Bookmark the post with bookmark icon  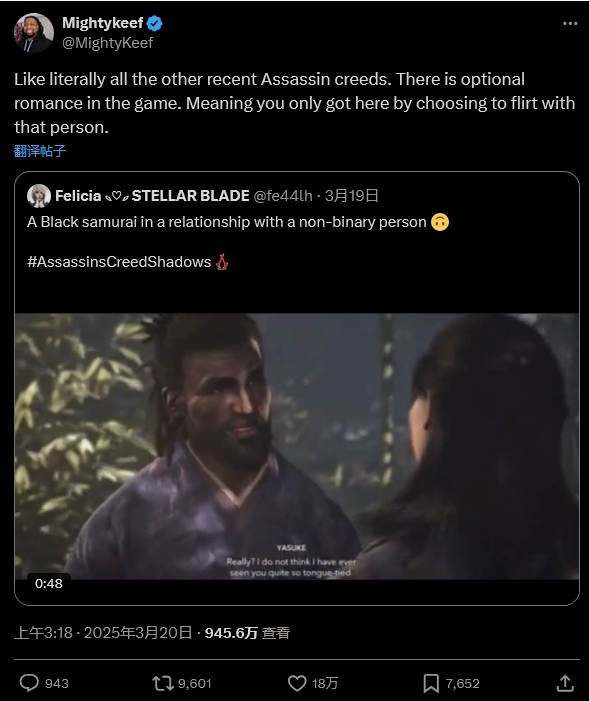click(431, 683)
